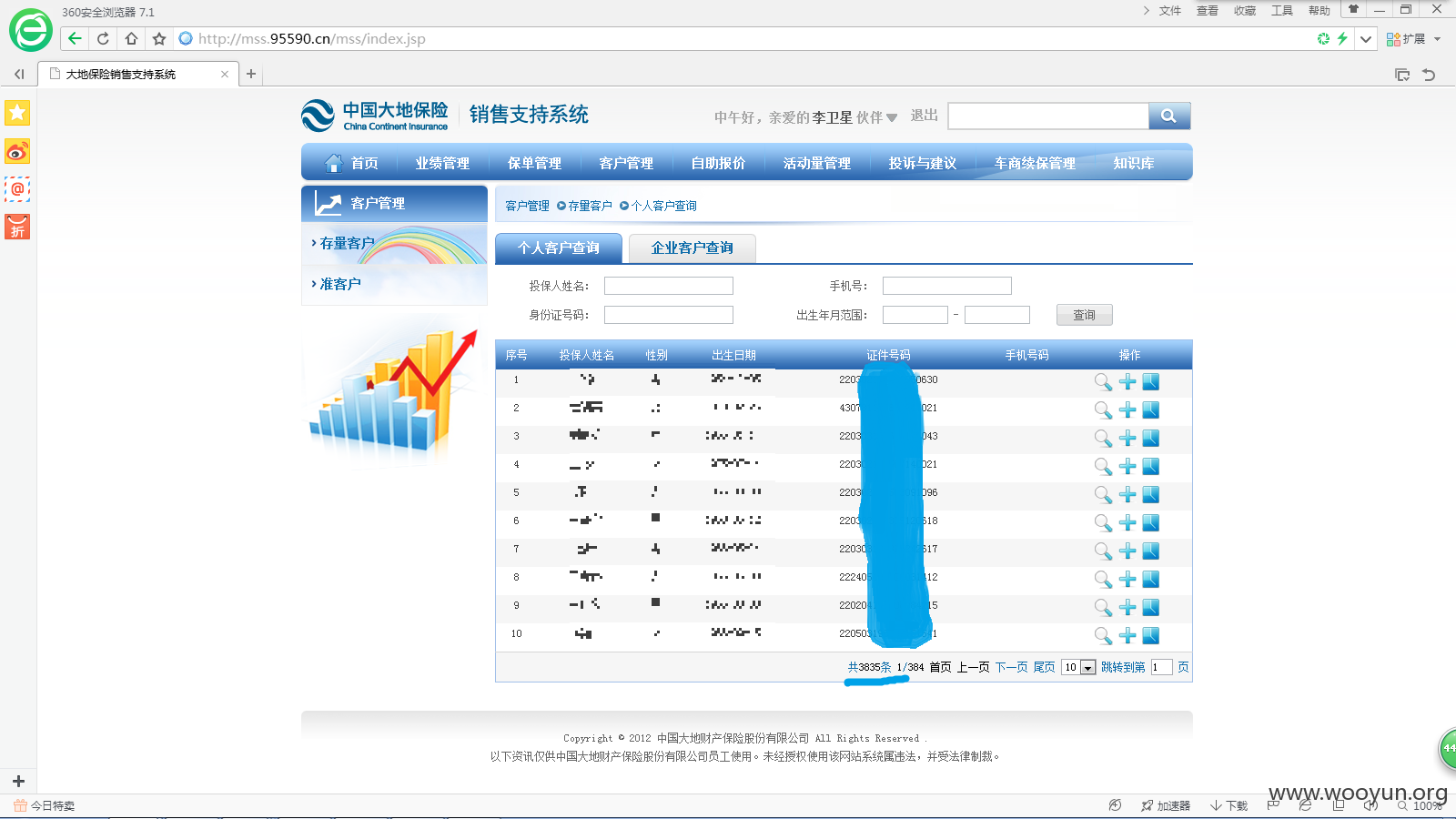Click the speed-up lightning icon in address bar

tap(1342, 38)
